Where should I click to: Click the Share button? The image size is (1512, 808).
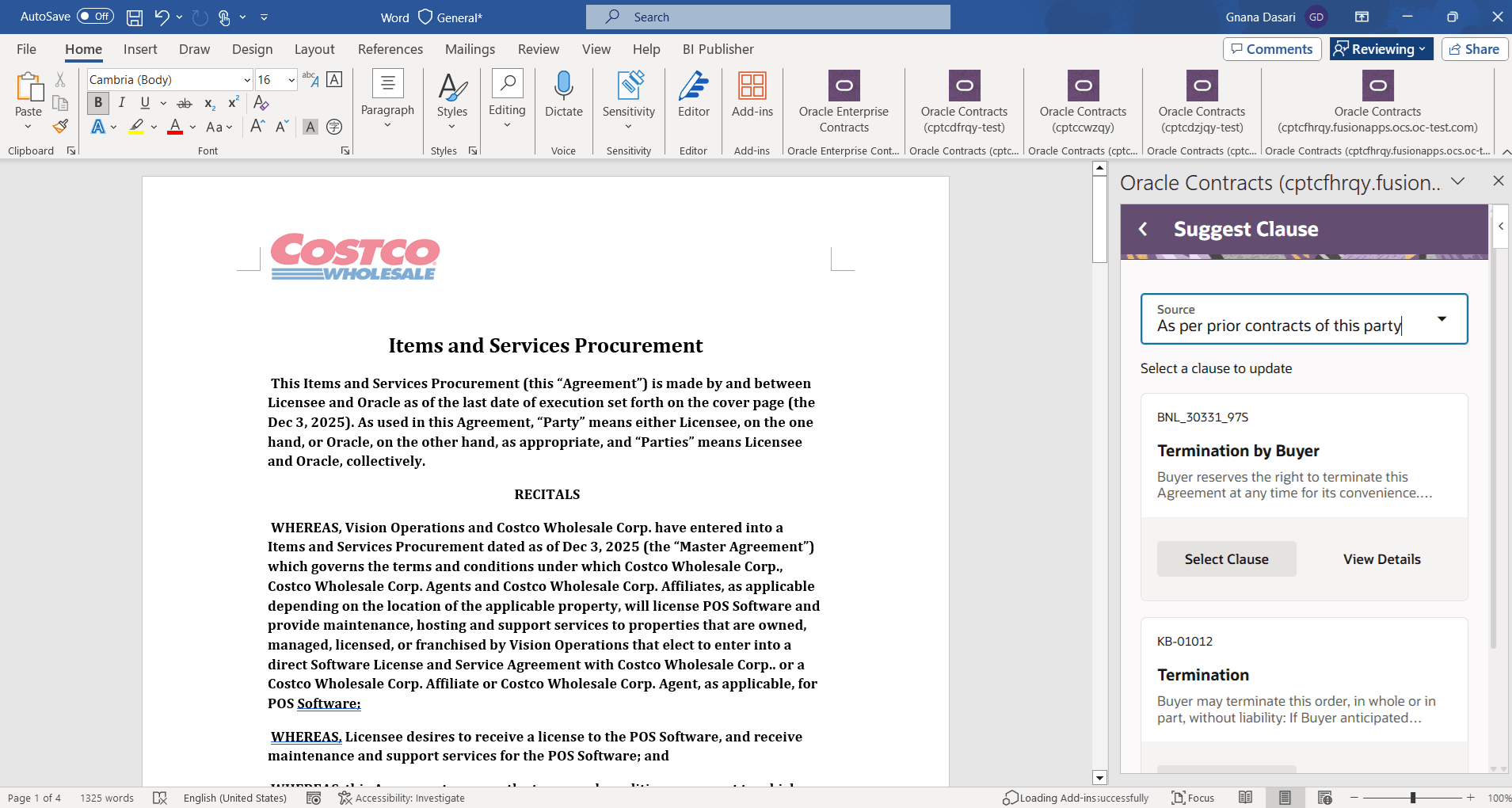pyautogui.click(x=1474, y=49)
